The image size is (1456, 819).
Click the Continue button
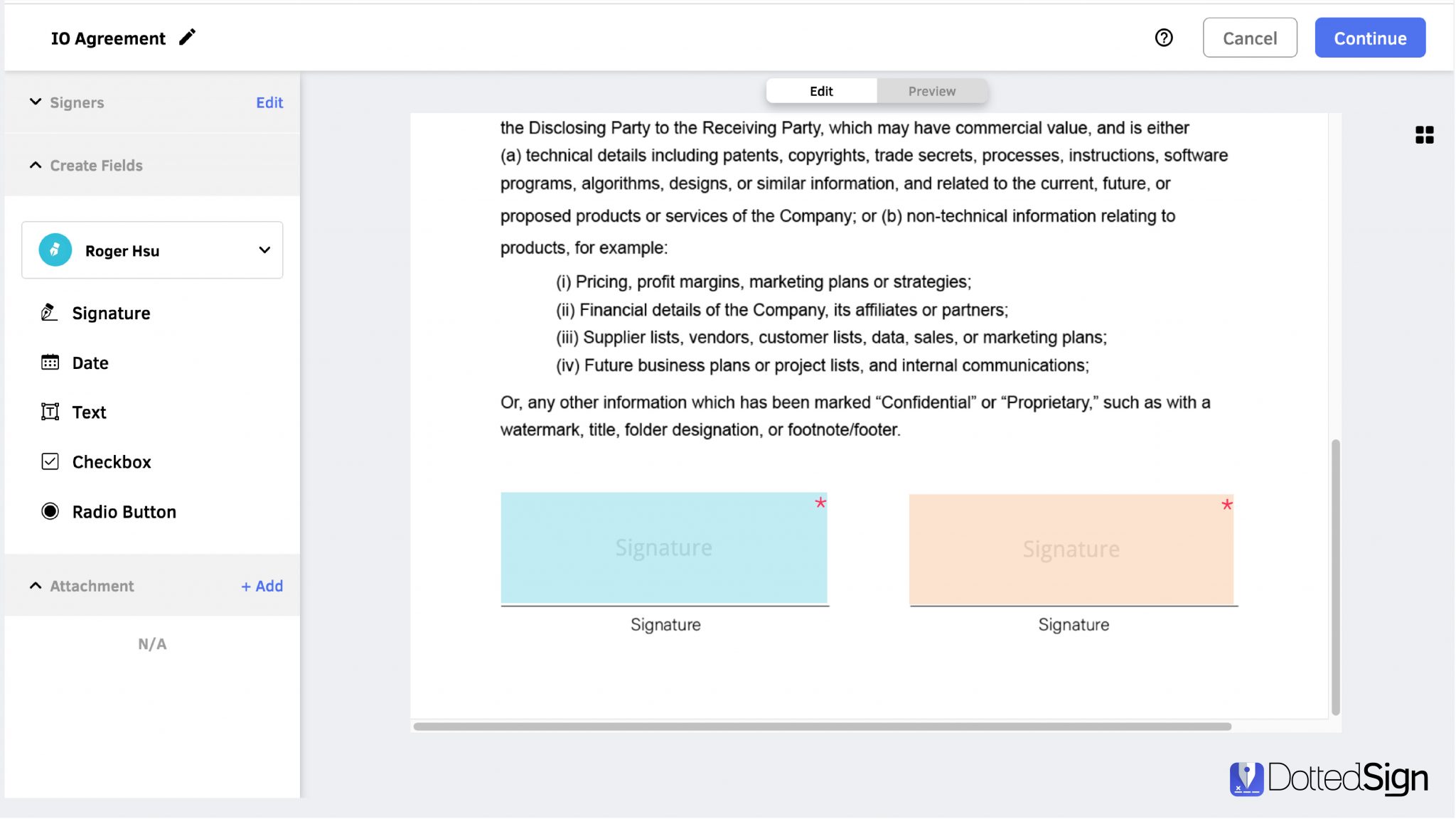click(1369, 38)
